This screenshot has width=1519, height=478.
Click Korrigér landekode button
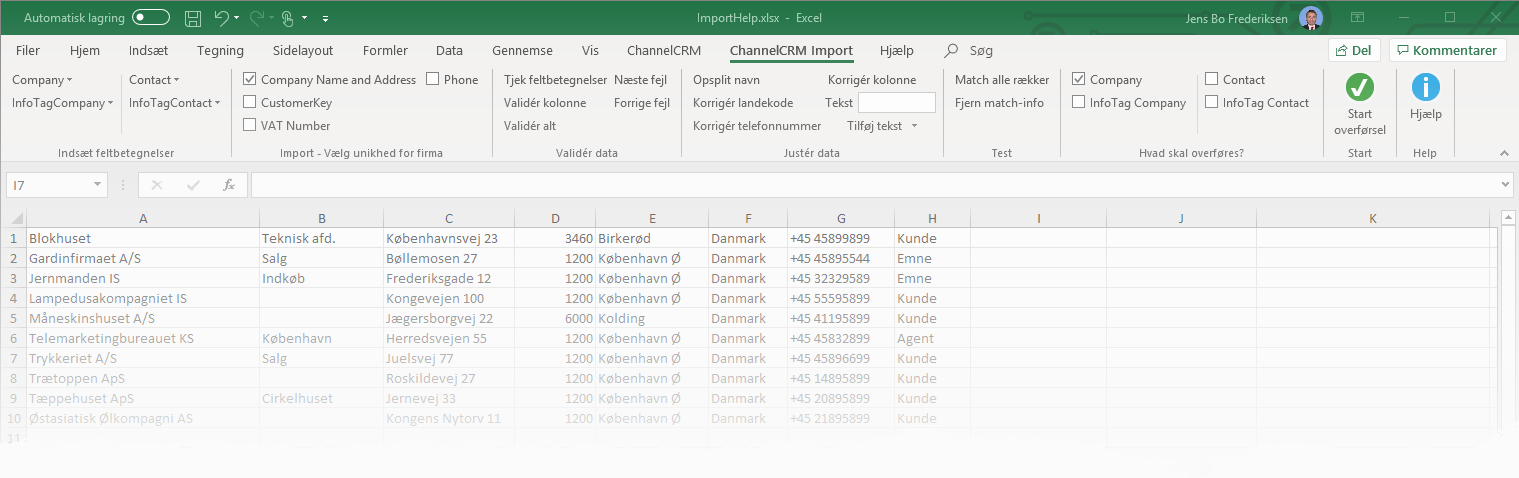pyautogui.click(x=743, y=103)
